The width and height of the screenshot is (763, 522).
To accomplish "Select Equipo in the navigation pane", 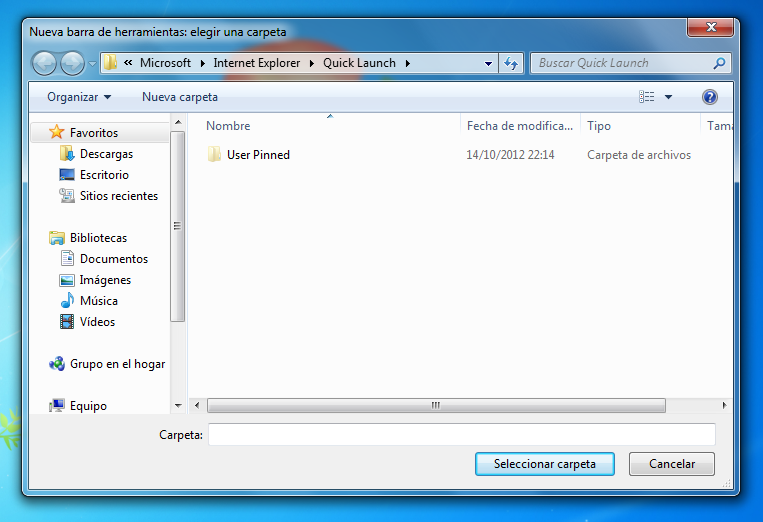I will pos(88,406).
